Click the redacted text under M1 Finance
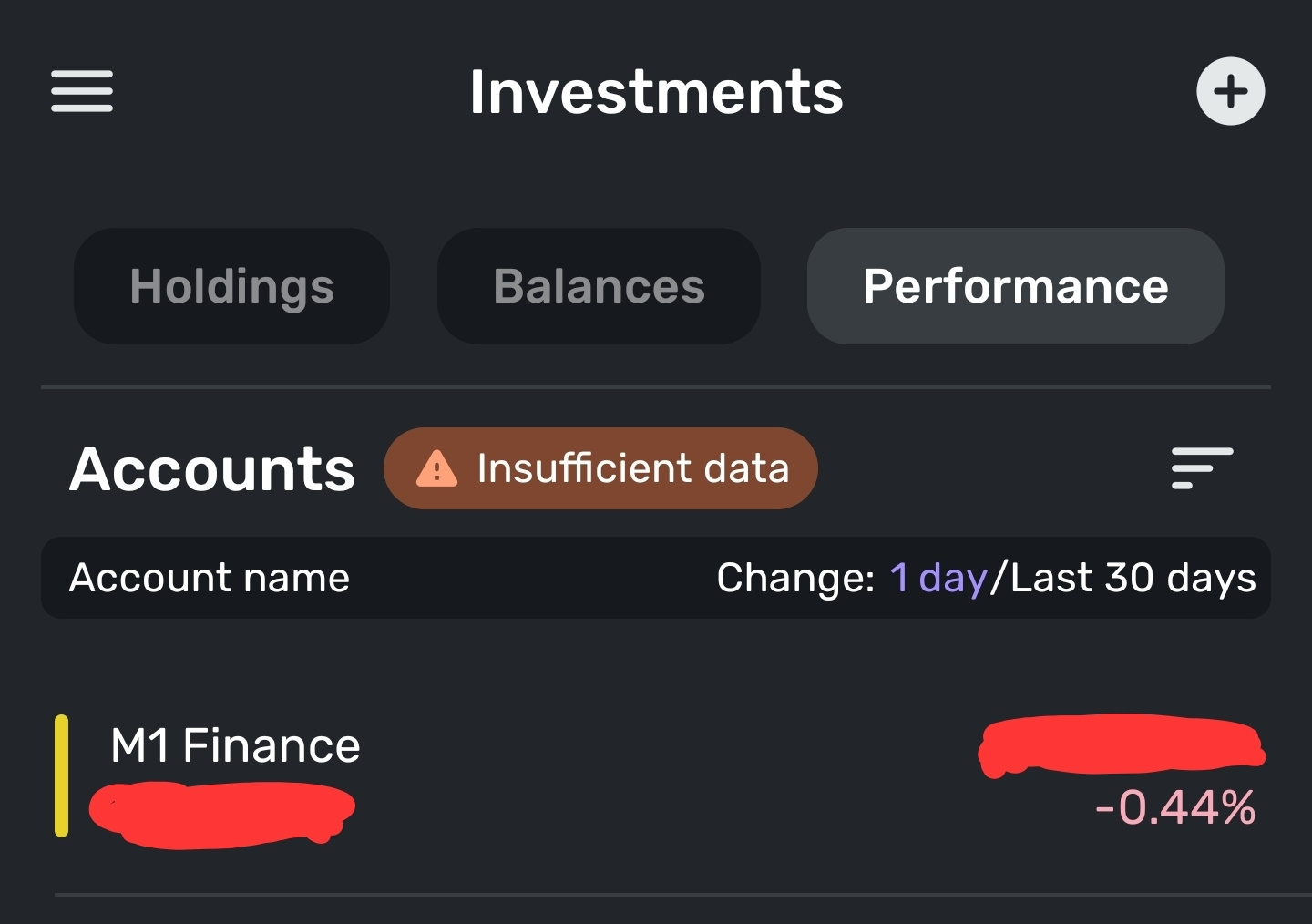Viewport: 1312px width, 924px height. click(221, 812)
